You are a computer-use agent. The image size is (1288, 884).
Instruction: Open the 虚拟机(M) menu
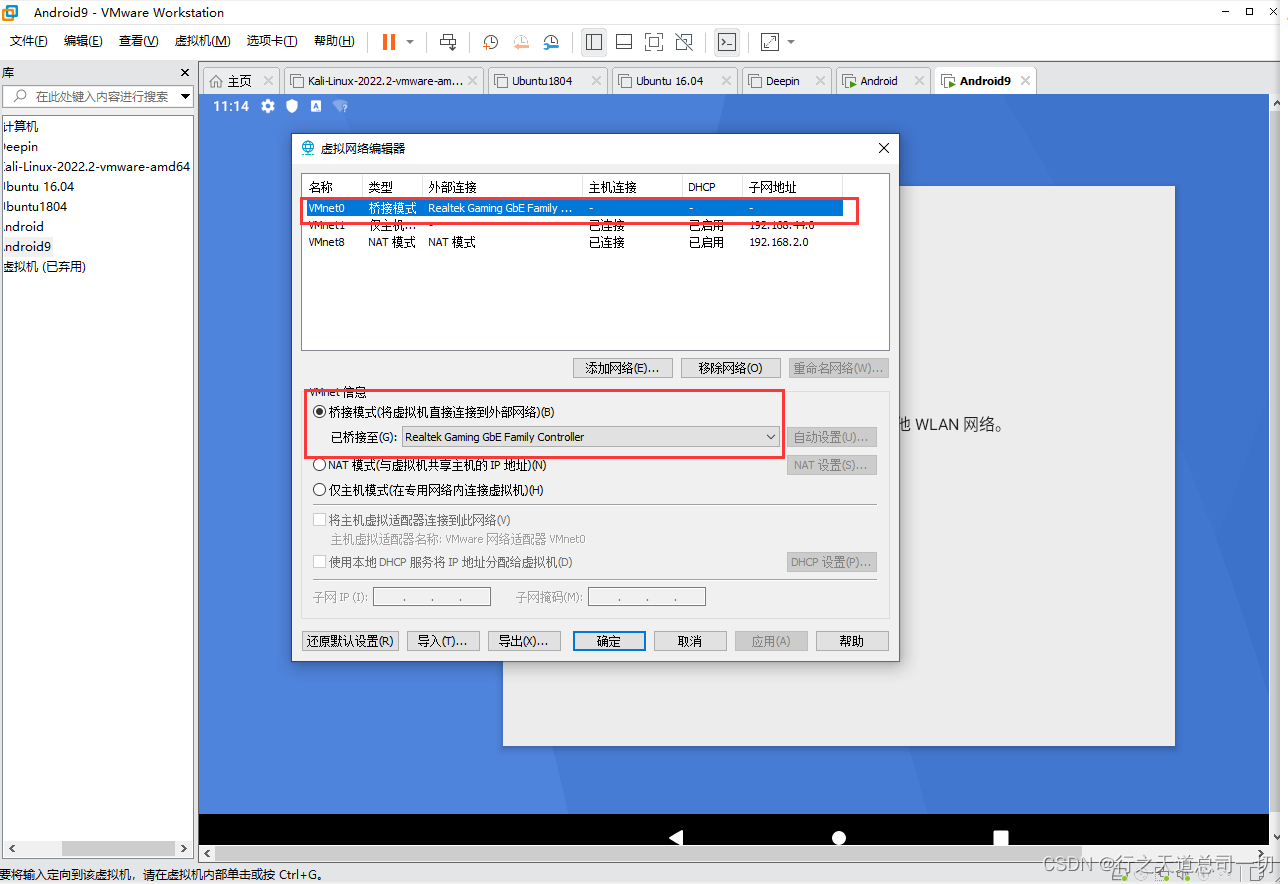pyautogui.click(x=202, y=41)
